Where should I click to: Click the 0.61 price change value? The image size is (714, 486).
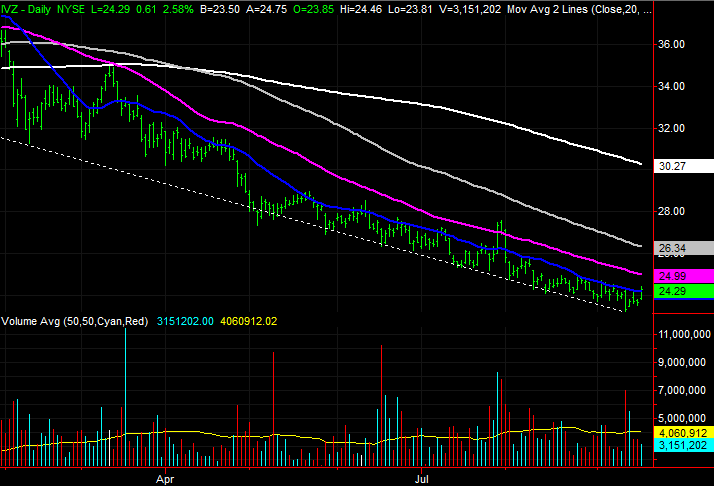[x=146, y=9]
